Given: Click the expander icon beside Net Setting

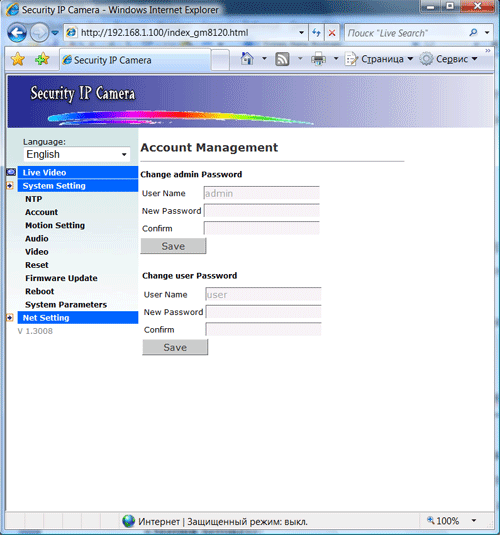Looking at the screenshot, I should click(10, 318).
